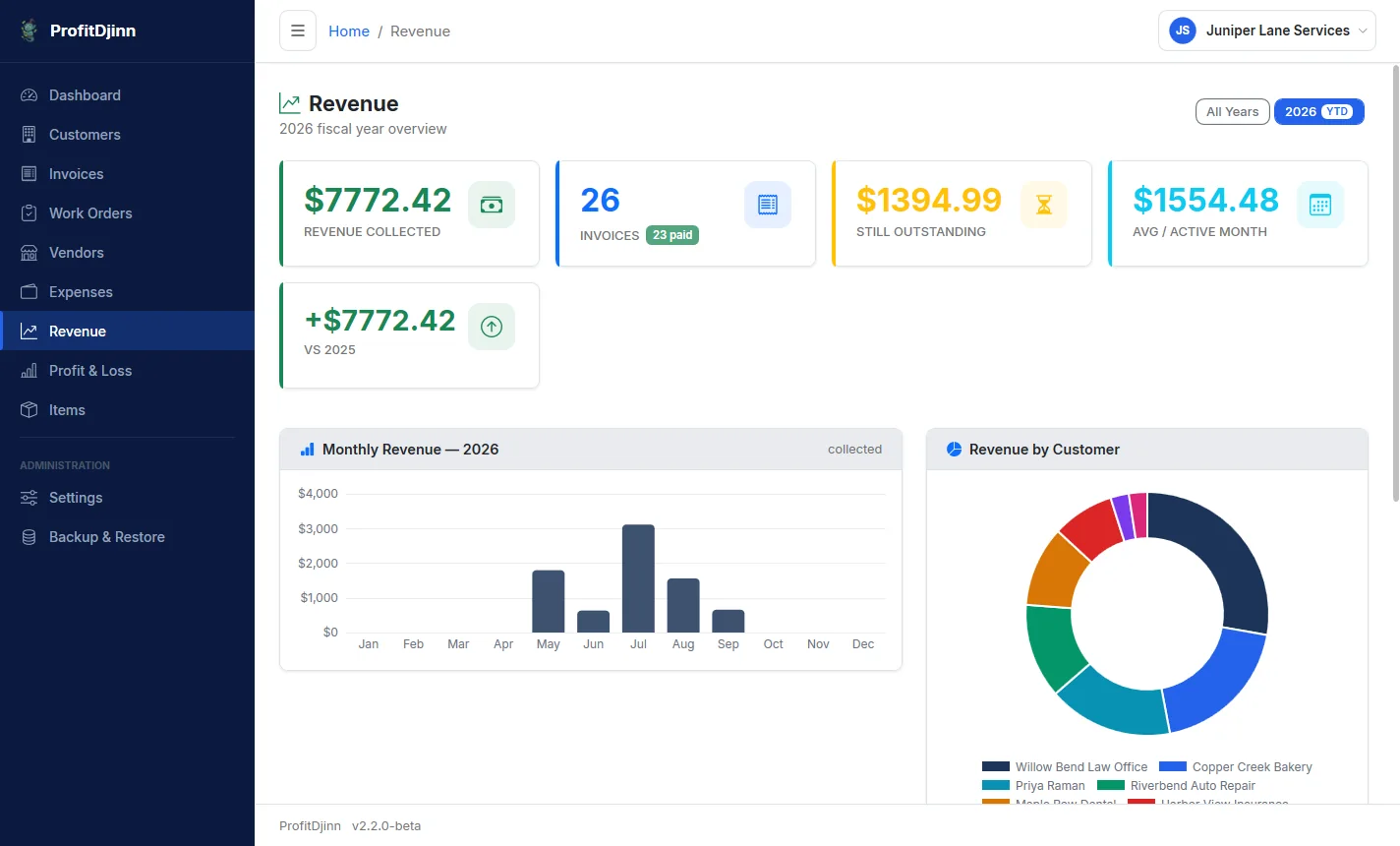Click the 23 paid badge
This screenshot has width=1400, height=846.
tap(672, 235)
